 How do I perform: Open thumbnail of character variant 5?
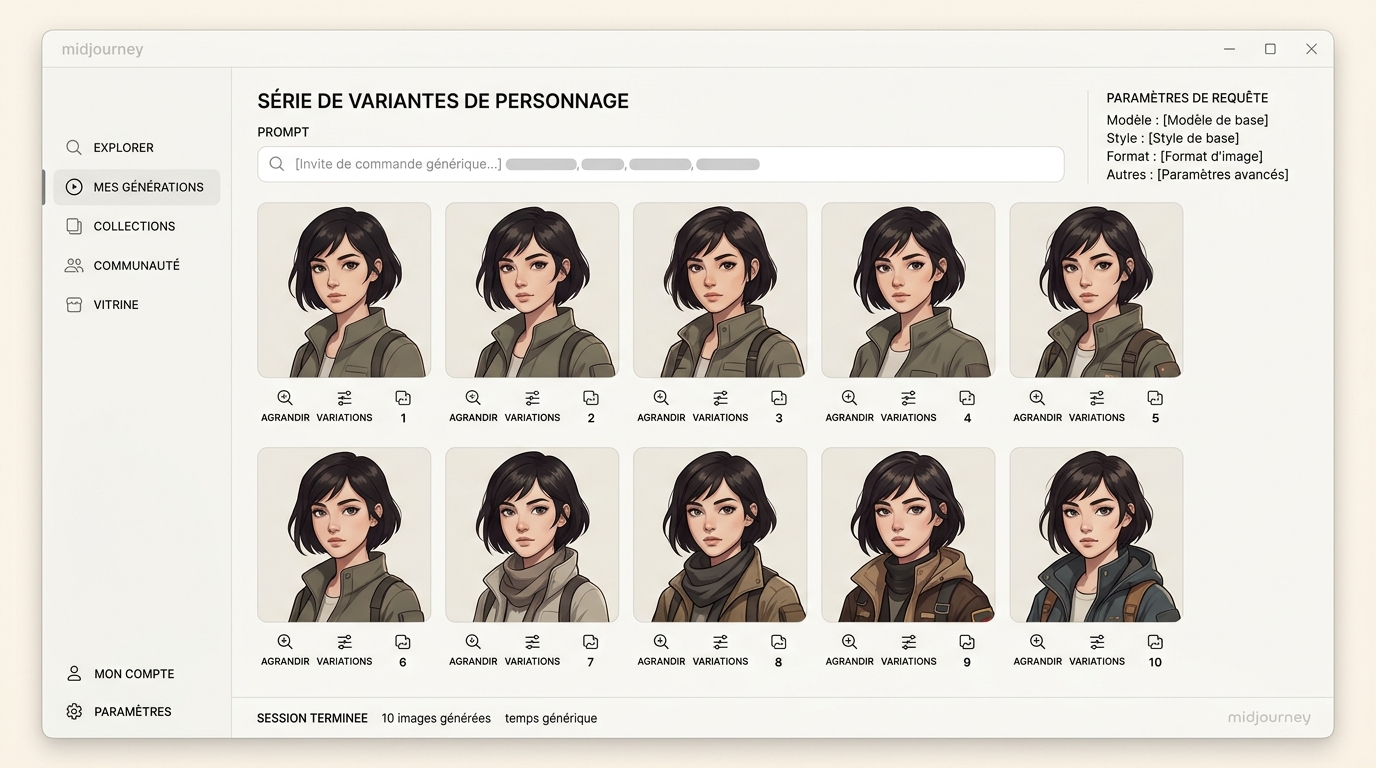1096,290
